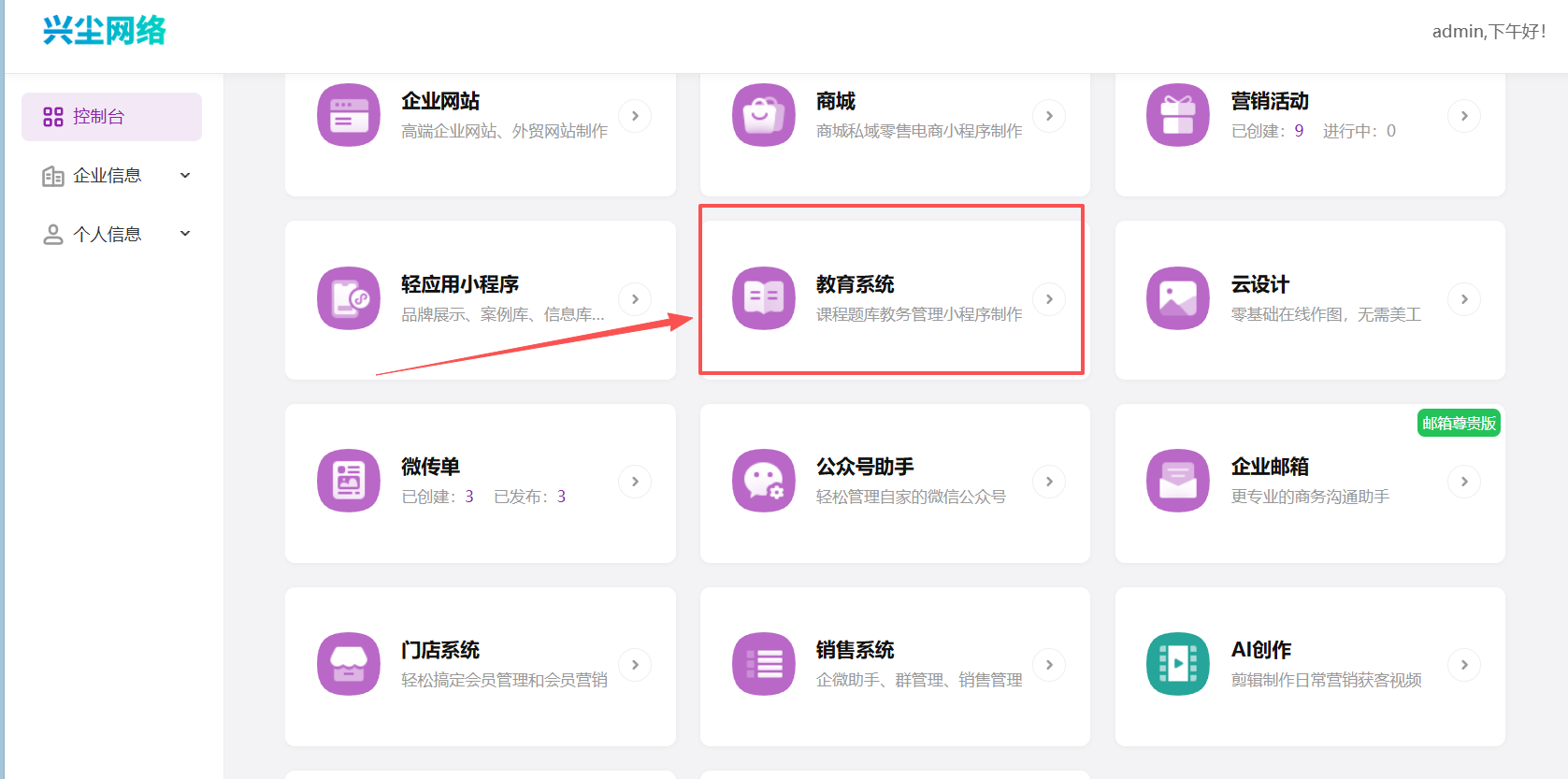Open the 教育系统 book icon
The height and width of the screenshot is (779, 1568).
coord(764,299)
